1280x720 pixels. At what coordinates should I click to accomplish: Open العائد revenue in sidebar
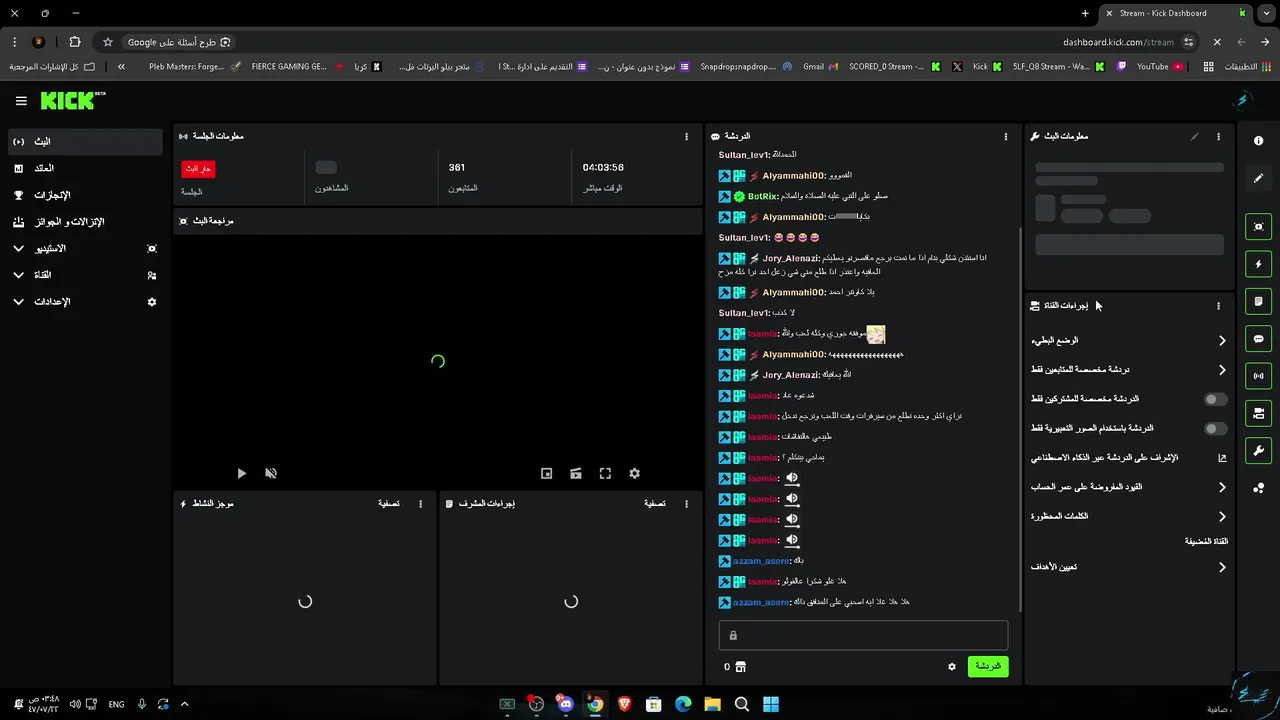click(85, 168)
